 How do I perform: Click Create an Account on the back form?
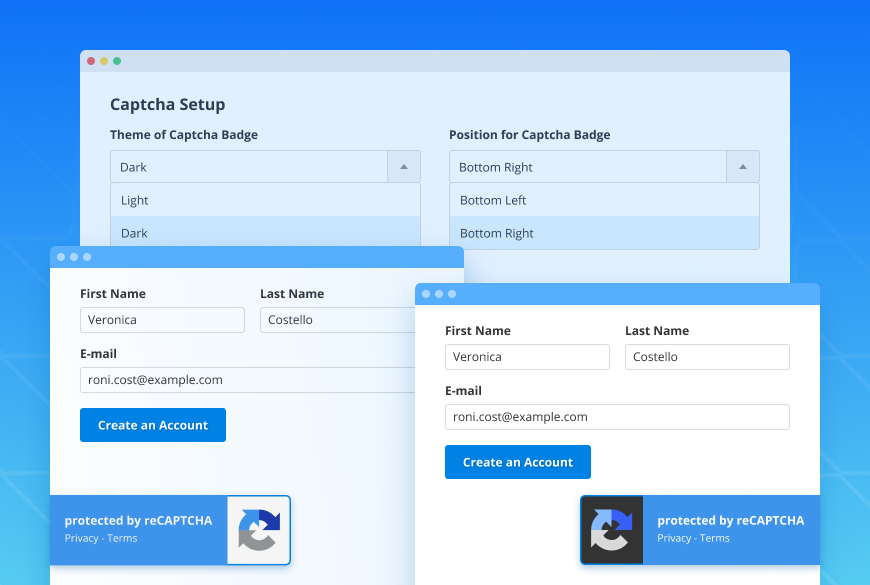coord(152,425)
